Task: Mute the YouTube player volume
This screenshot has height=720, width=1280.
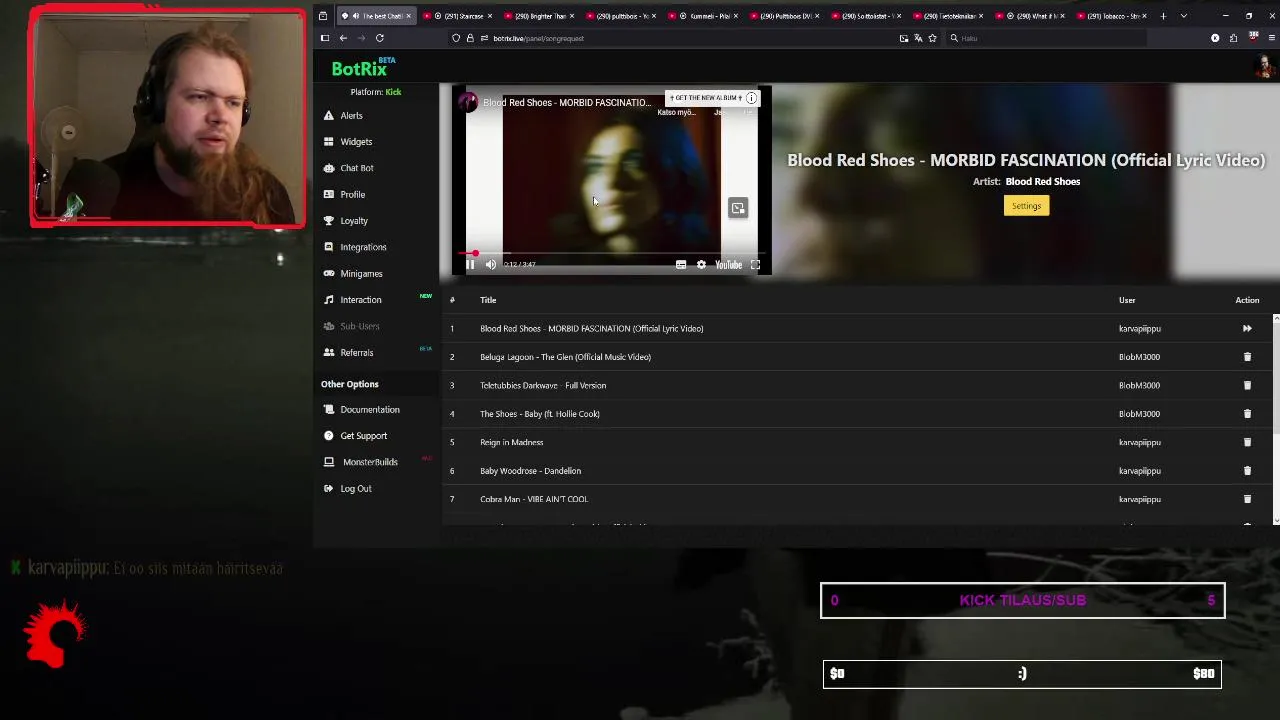Action: click(x=490, y=264)
